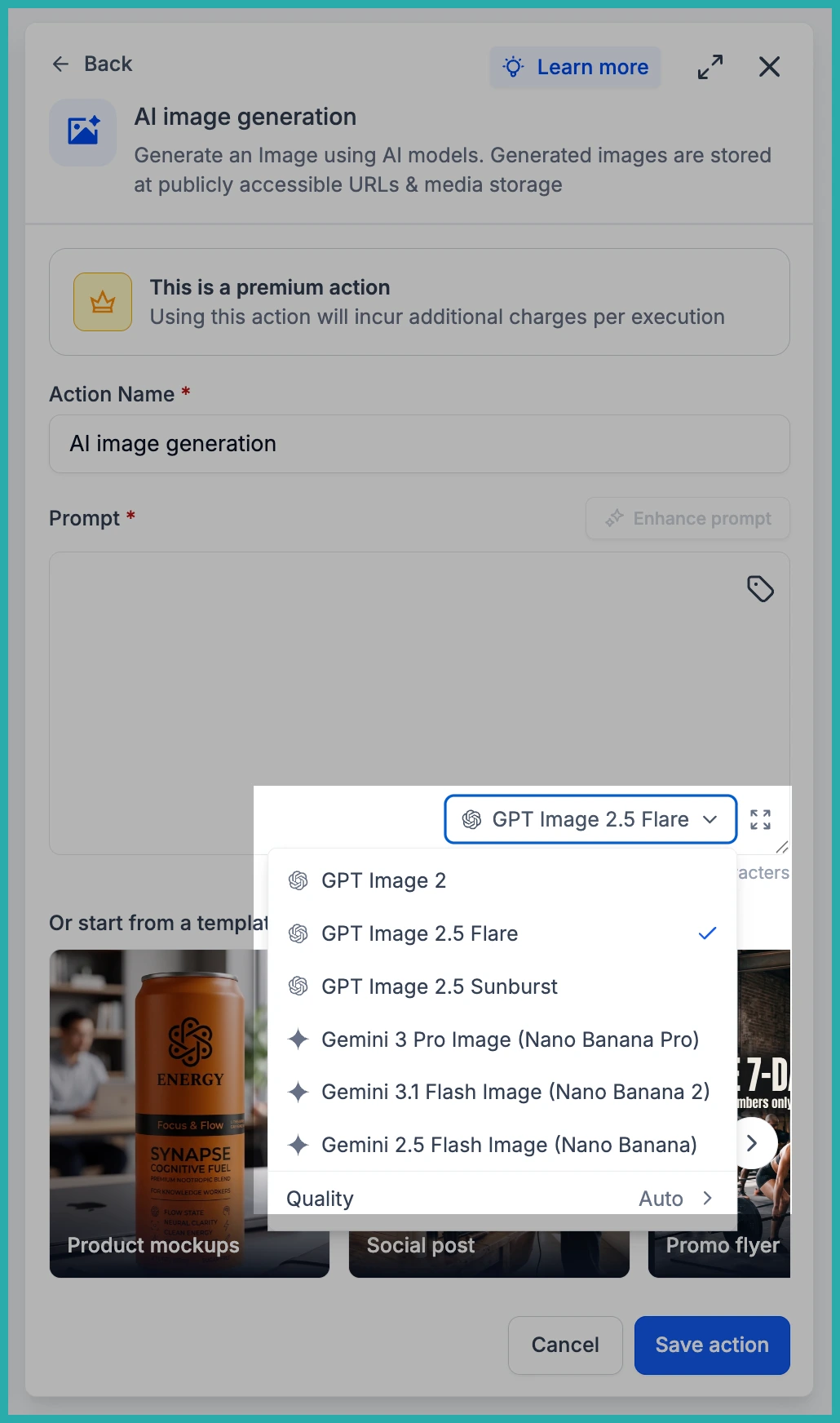Choose GPT Image 2.5 Sunburst model

(502, 986)
